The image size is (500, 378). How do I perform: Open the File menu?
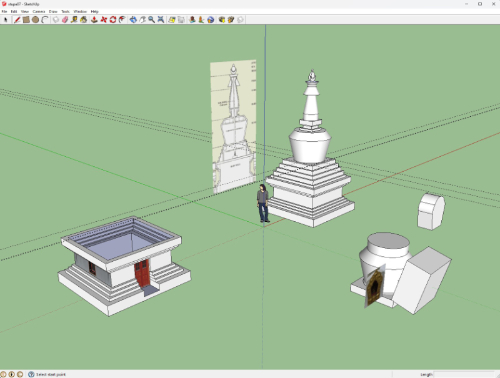coord(4,11)
